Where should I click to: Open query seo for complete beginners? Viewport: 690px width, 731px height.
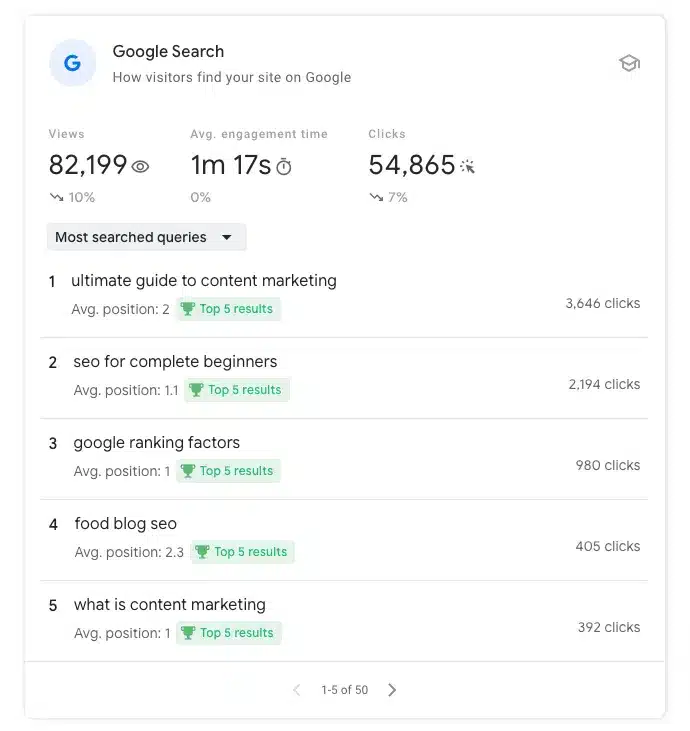[175, 362]
